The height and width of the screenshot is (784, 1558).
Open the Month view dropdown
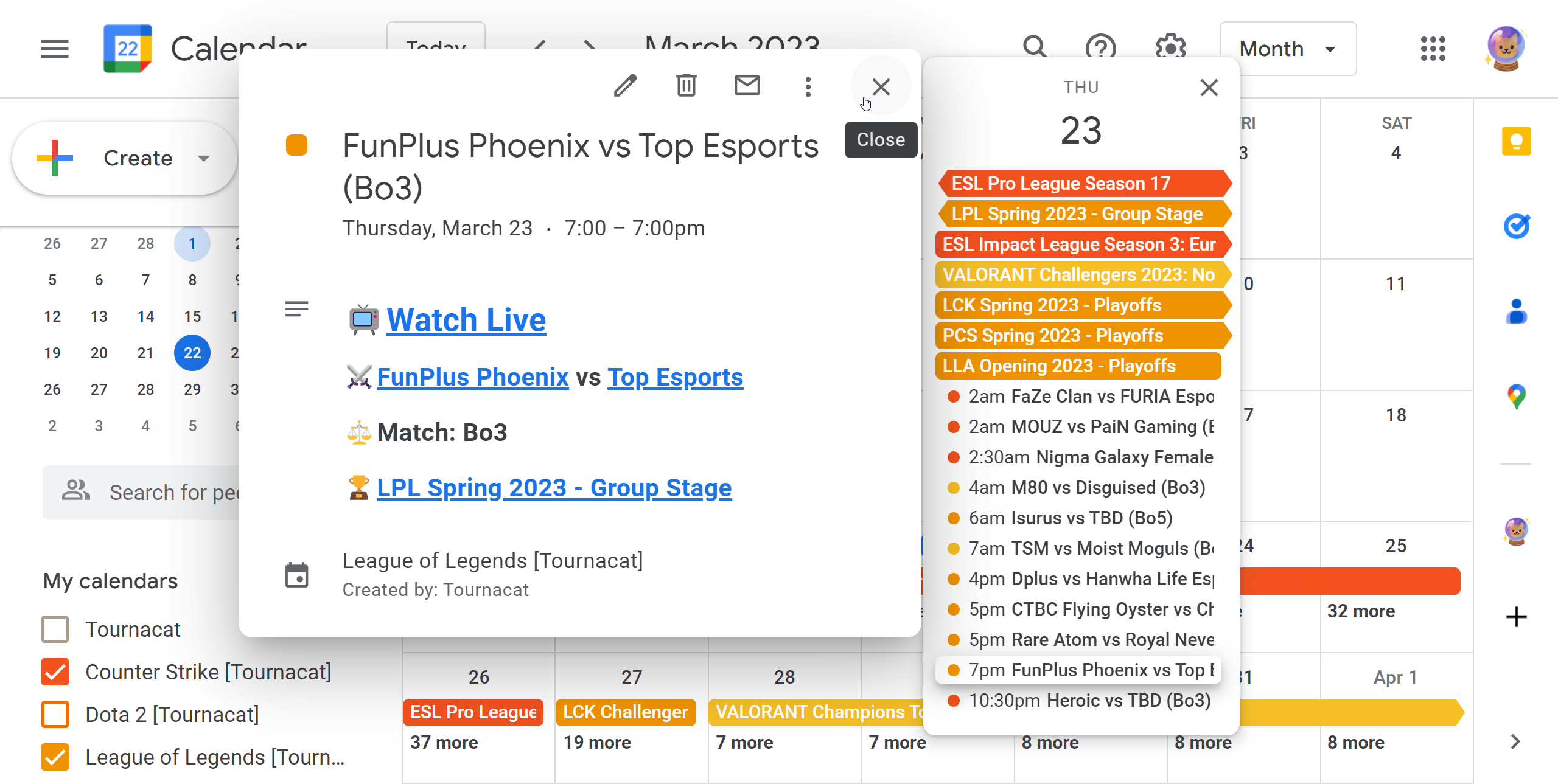[x=1288, y=49]
